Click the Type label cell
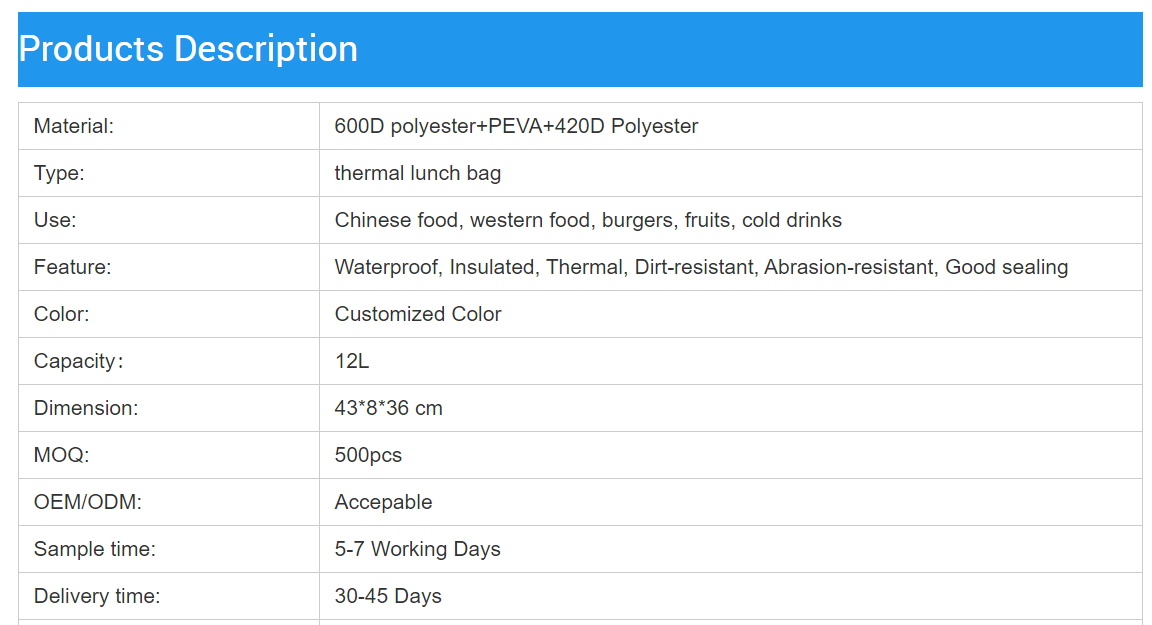Image resolution: width=1152 pixels, height=625 pixels. [59, 173]
